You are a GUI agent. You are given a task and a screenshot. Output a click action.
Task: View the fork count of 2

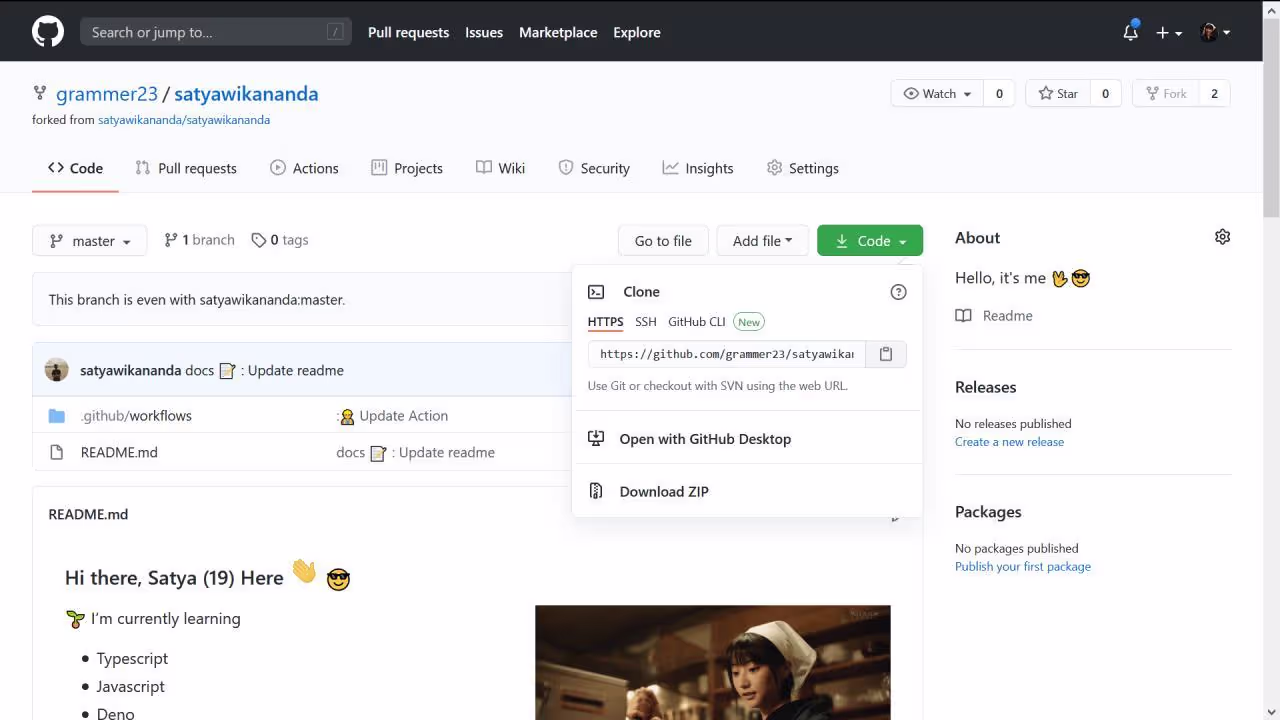coord(1214,94)
